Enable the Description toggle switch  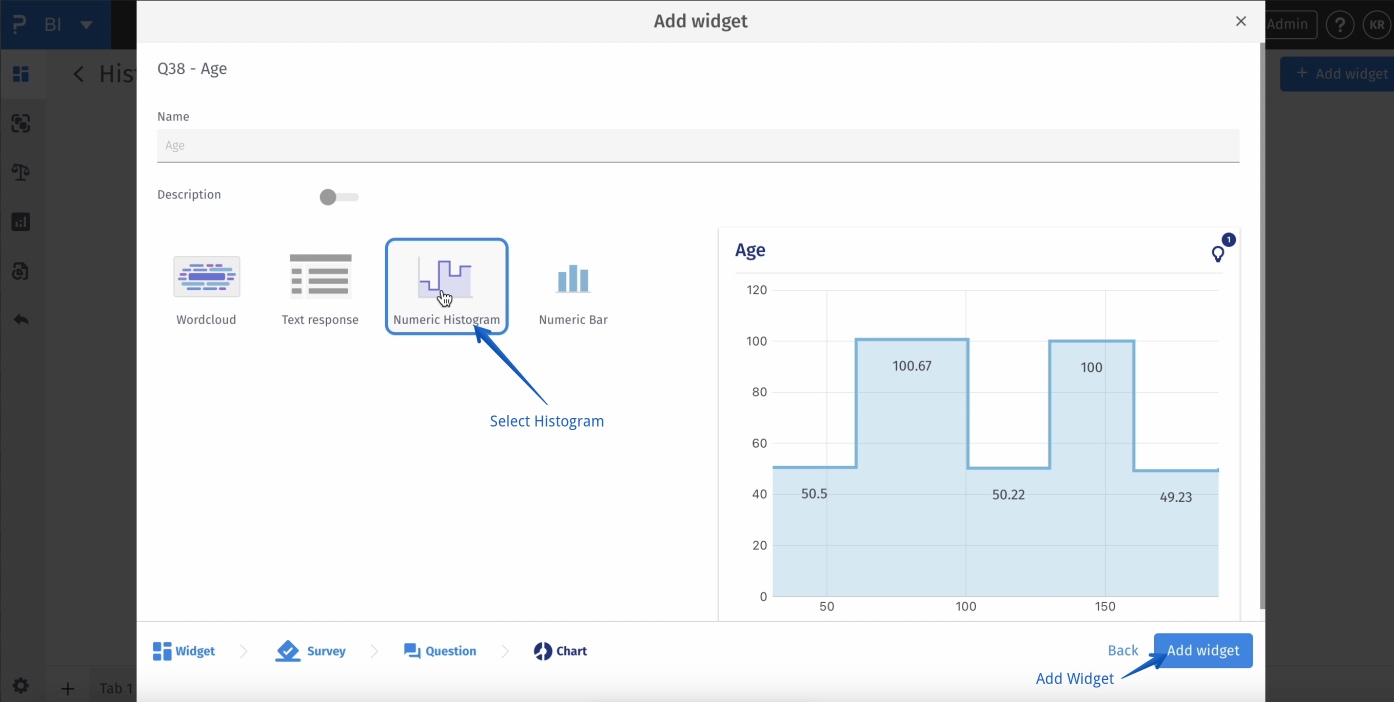(x=339, y=197)
